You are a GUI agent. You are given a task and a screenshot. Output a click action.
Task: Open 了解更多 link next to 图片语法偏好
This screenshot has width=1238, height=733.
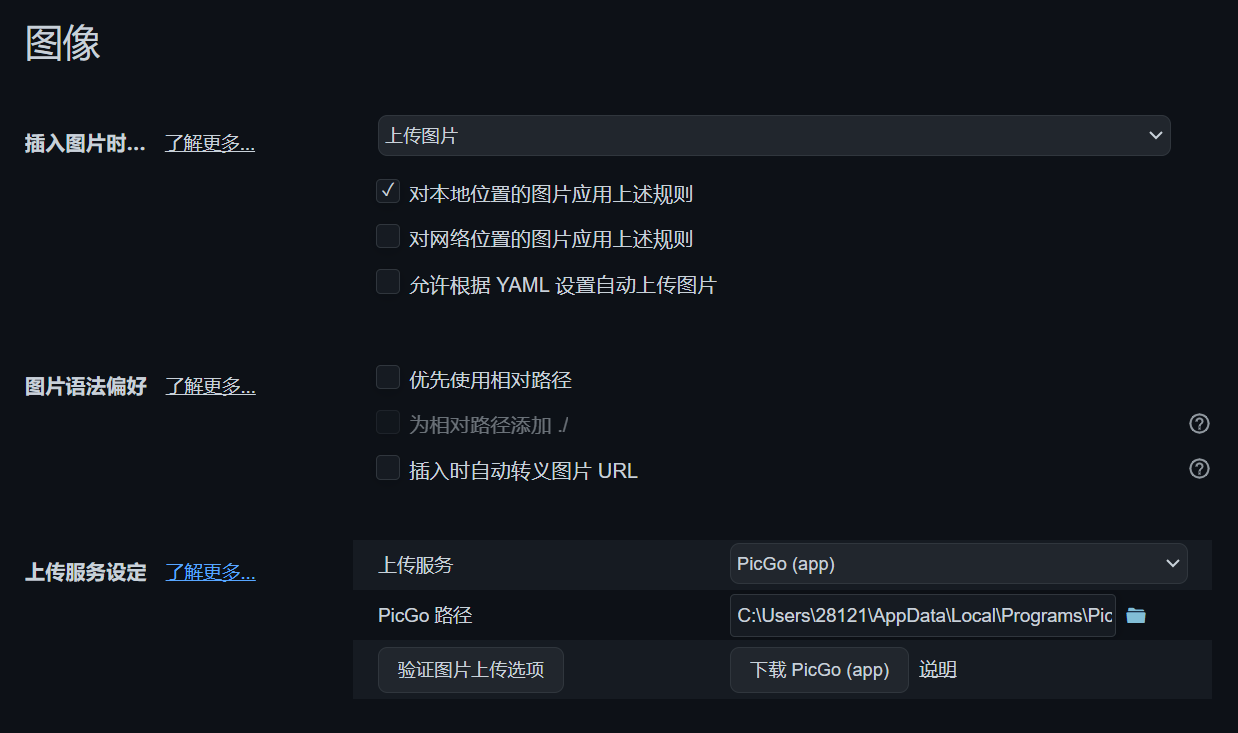point(210,386)
